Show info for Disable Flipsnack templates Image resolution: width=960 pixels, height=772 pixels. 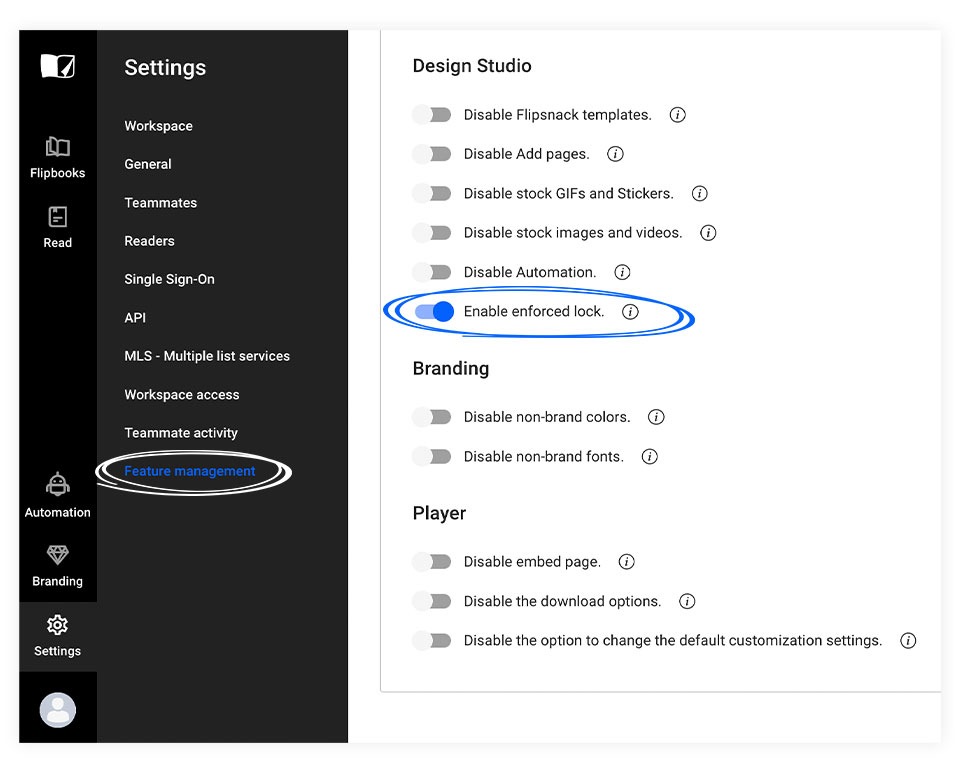677,114
